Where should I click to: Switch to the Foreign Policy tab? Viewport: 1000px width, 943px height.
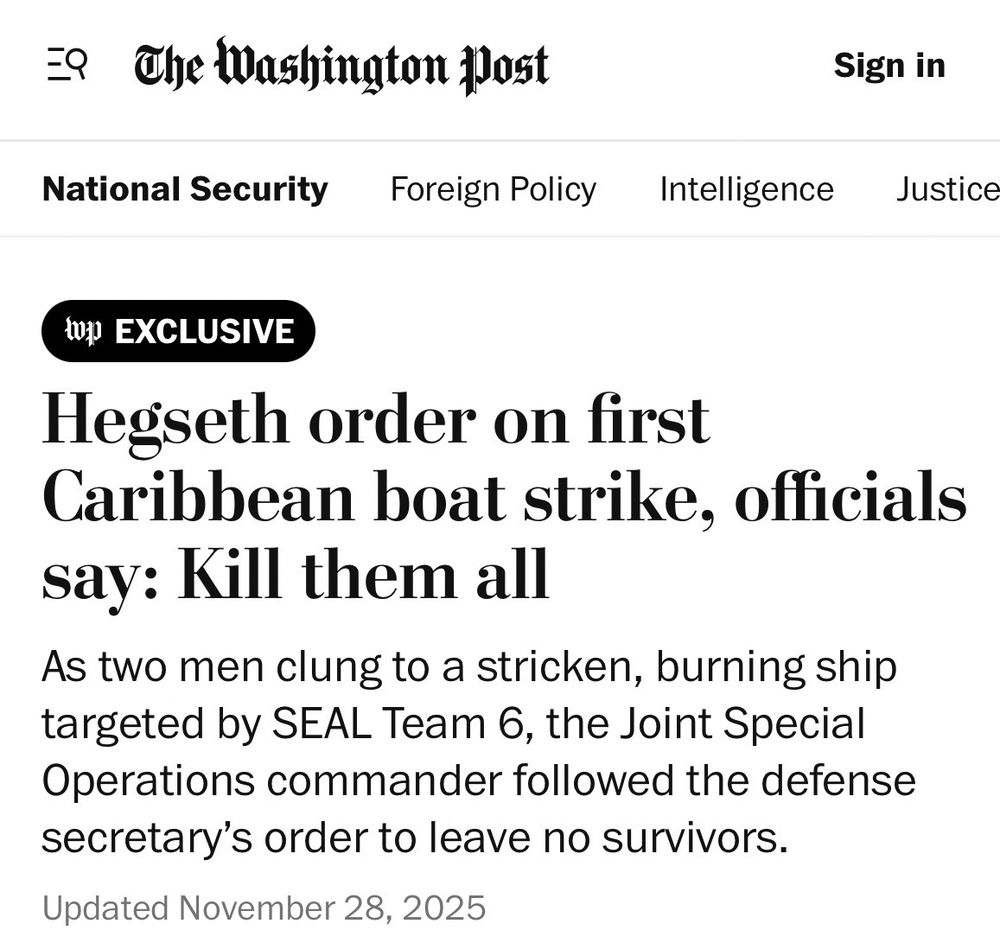(493, 189)
